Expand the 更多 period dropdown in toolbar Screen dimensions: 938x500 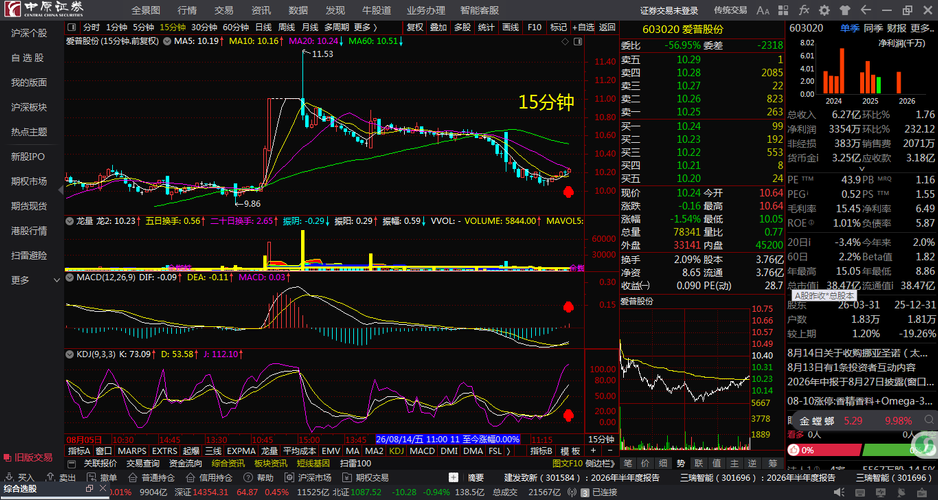point(366,27)
